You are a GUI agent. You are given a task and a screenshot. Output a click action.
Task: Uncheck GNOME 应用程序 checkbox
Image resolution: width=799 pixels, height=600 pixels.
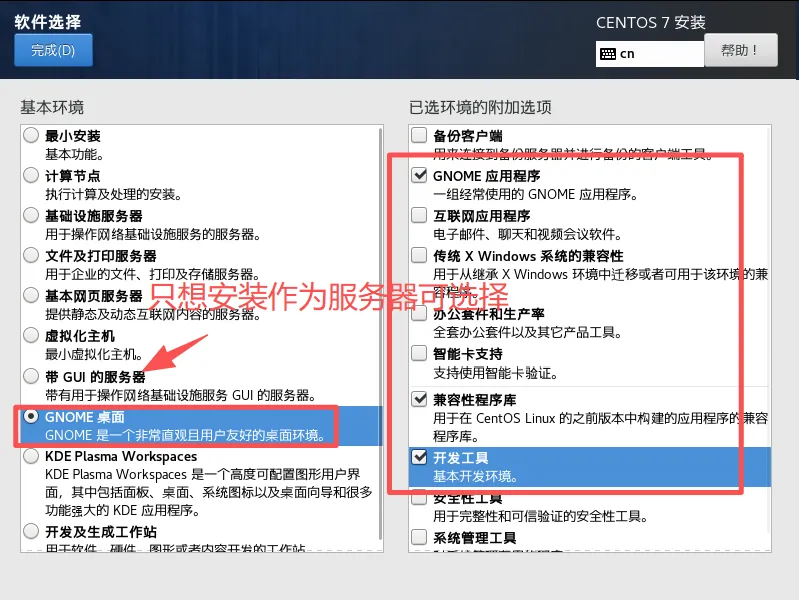coord(419,175)
